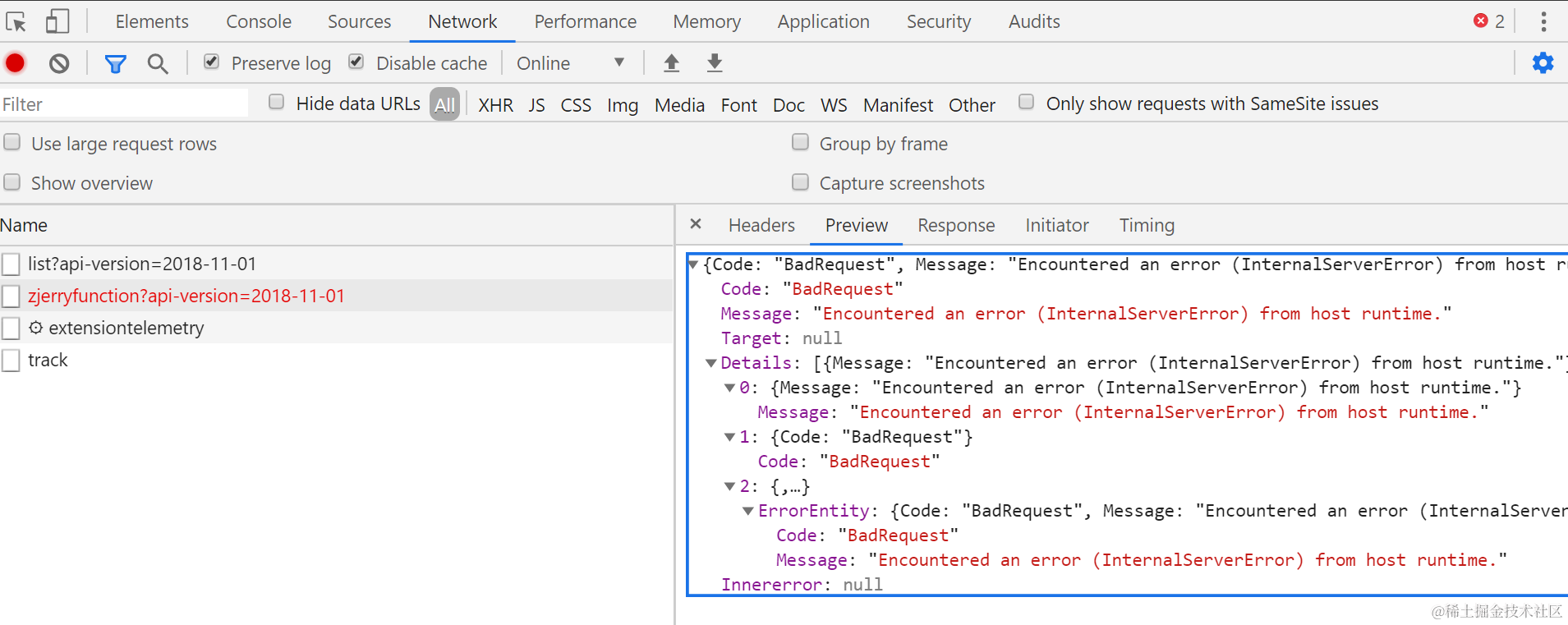
Task: Filter requests by Doc type
Action: click(789, 105)
